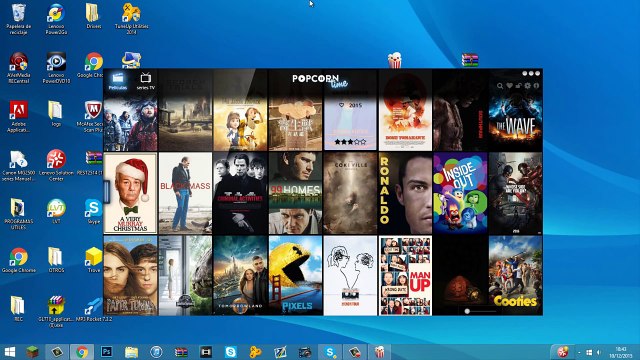This screenshot has height=360, width=640.
Task: Open the LVT desktop shortcut
Action: click(x=56, y=211)
